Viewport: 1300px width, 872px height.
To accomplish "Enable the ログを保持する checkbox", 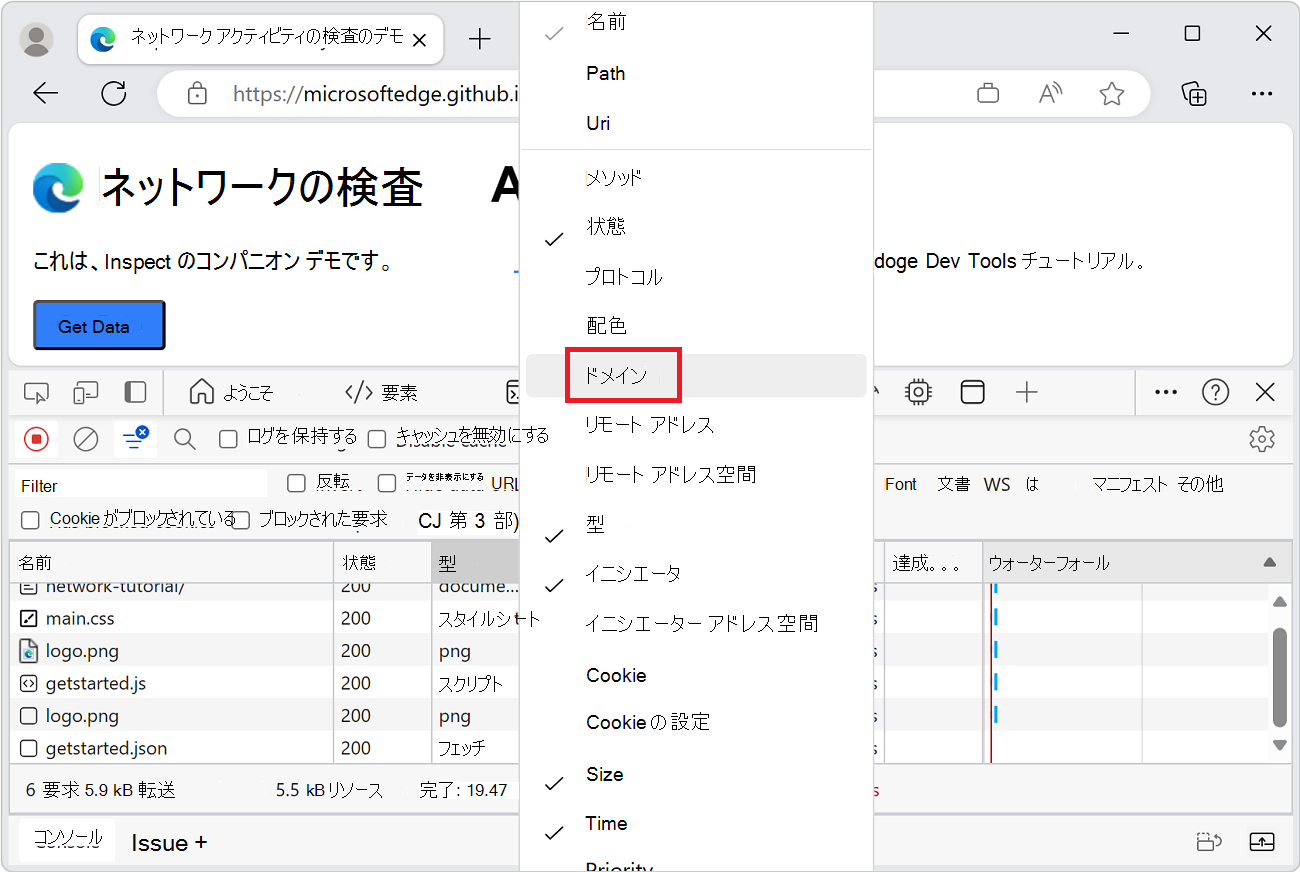I will pos(228,437).
